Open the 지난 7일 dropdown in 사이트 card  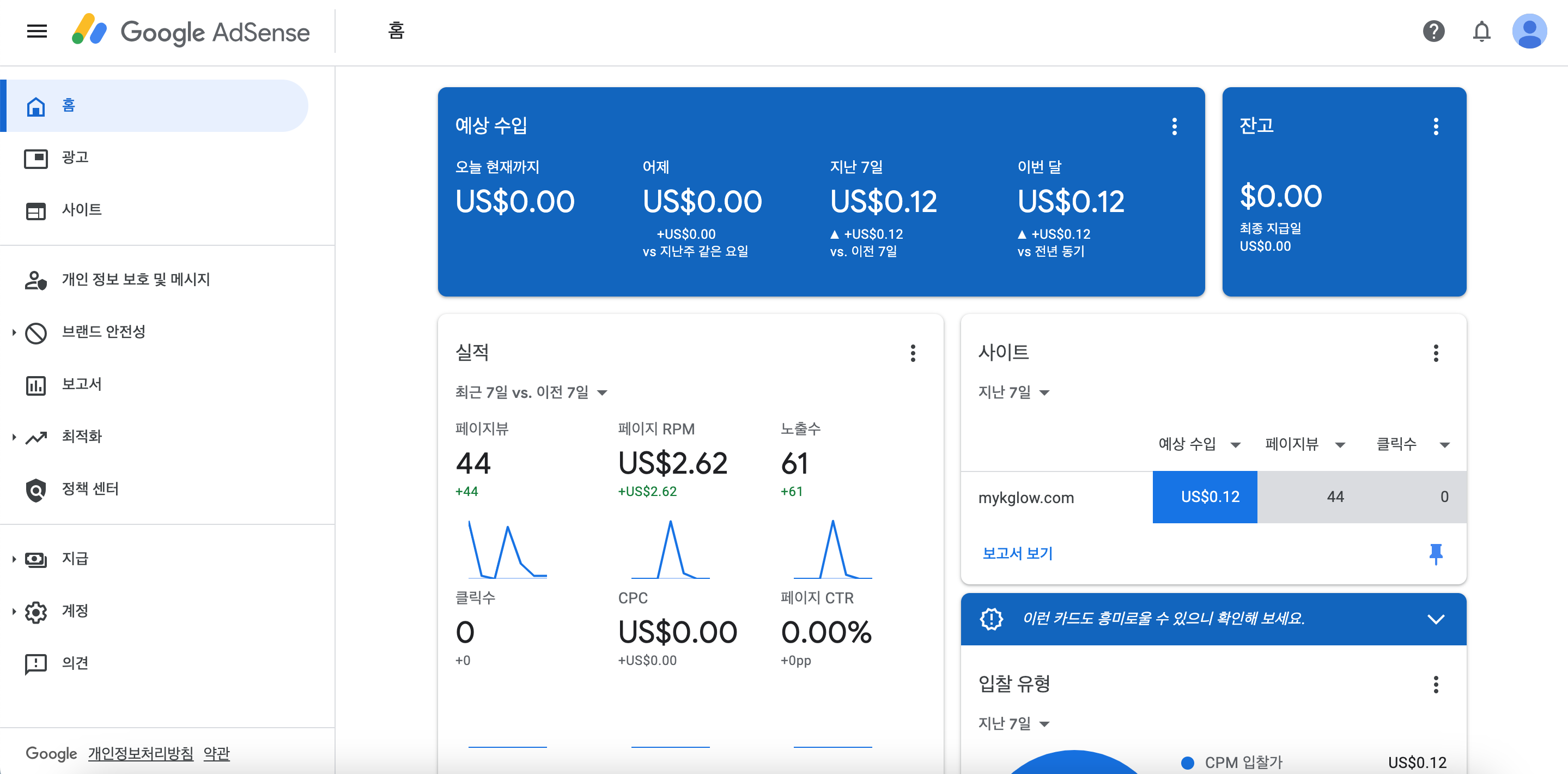1014,391
